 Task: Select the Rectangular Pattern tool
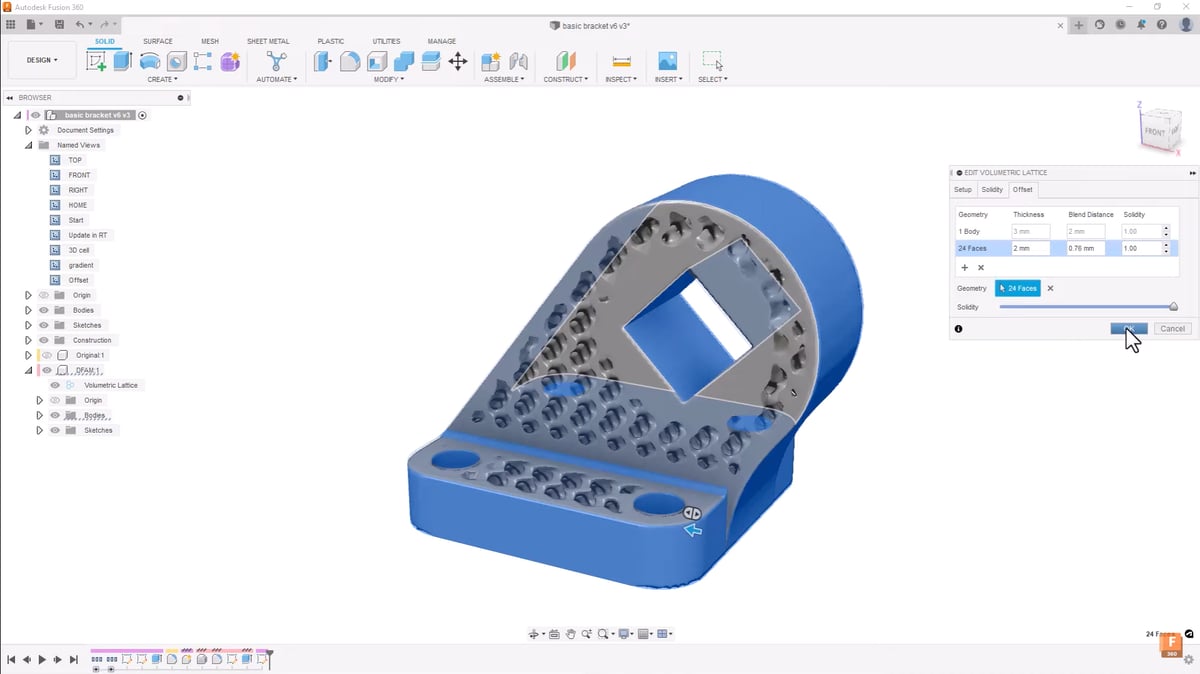(x=203, y=62)
